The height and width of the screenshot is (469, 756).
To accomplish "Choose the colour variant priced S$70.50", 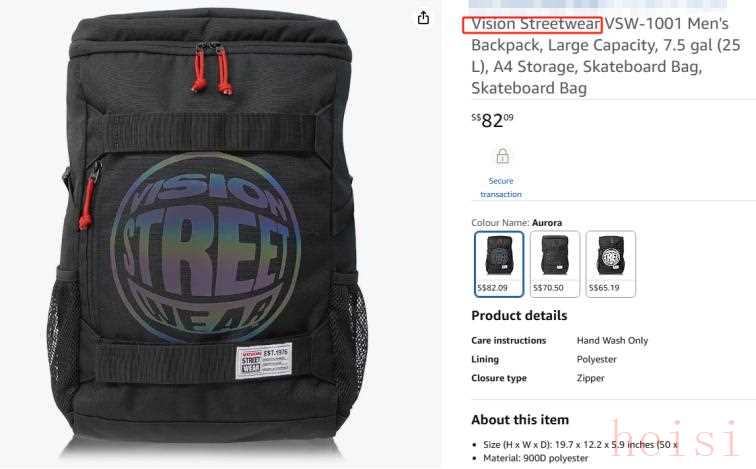I will [x=554, y=264].
